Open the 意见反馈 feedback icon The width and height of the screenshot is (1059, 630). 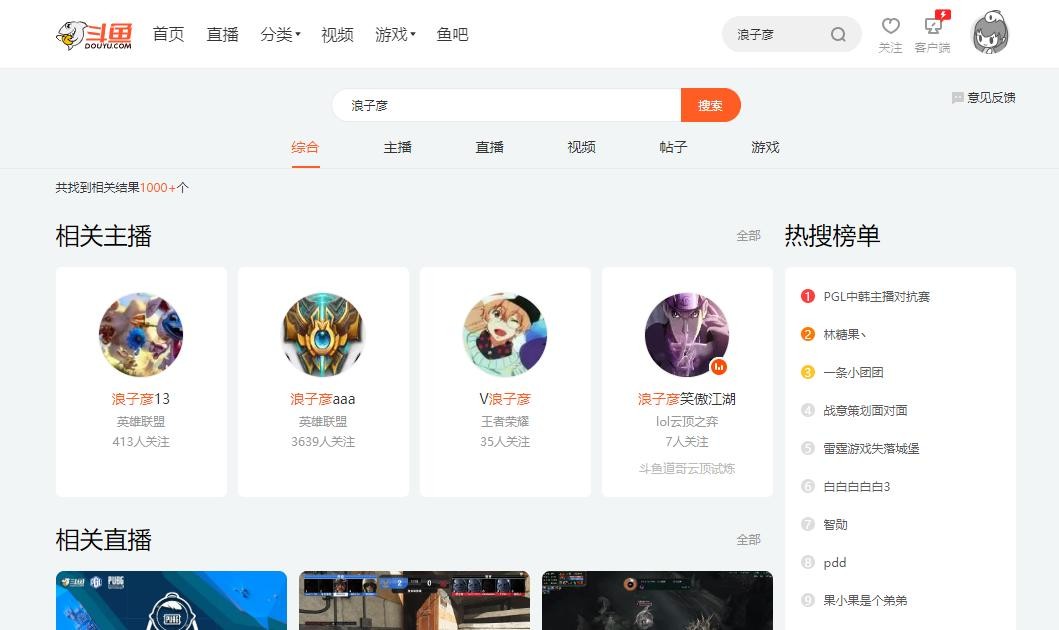pos(958,98)
